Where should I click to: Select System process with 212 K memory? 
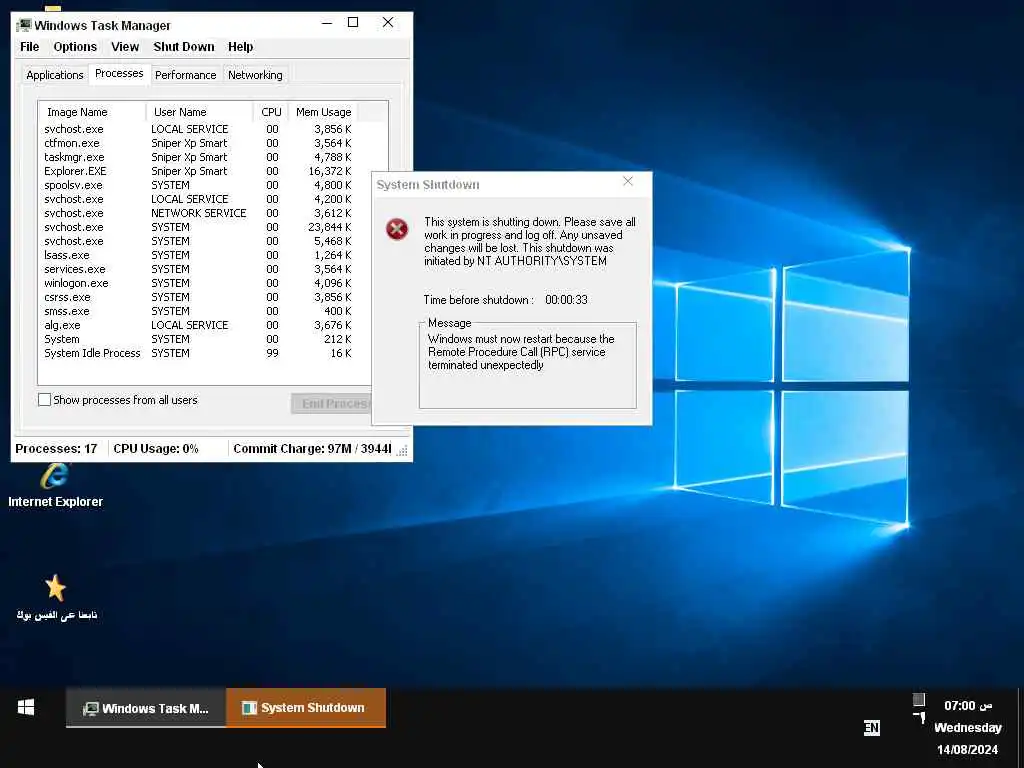click(x=198, y=340)
